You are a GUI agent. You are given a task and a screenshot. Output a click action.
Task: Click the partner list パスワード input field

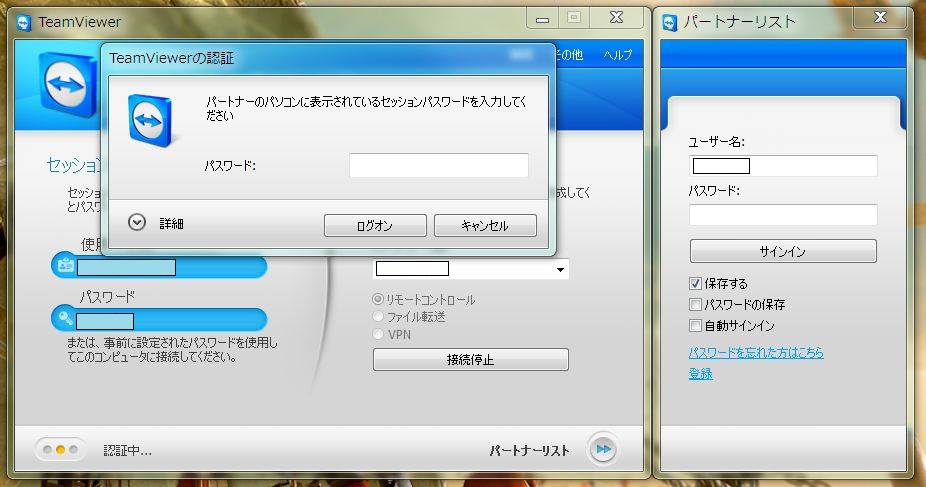[x=783, y=215]
